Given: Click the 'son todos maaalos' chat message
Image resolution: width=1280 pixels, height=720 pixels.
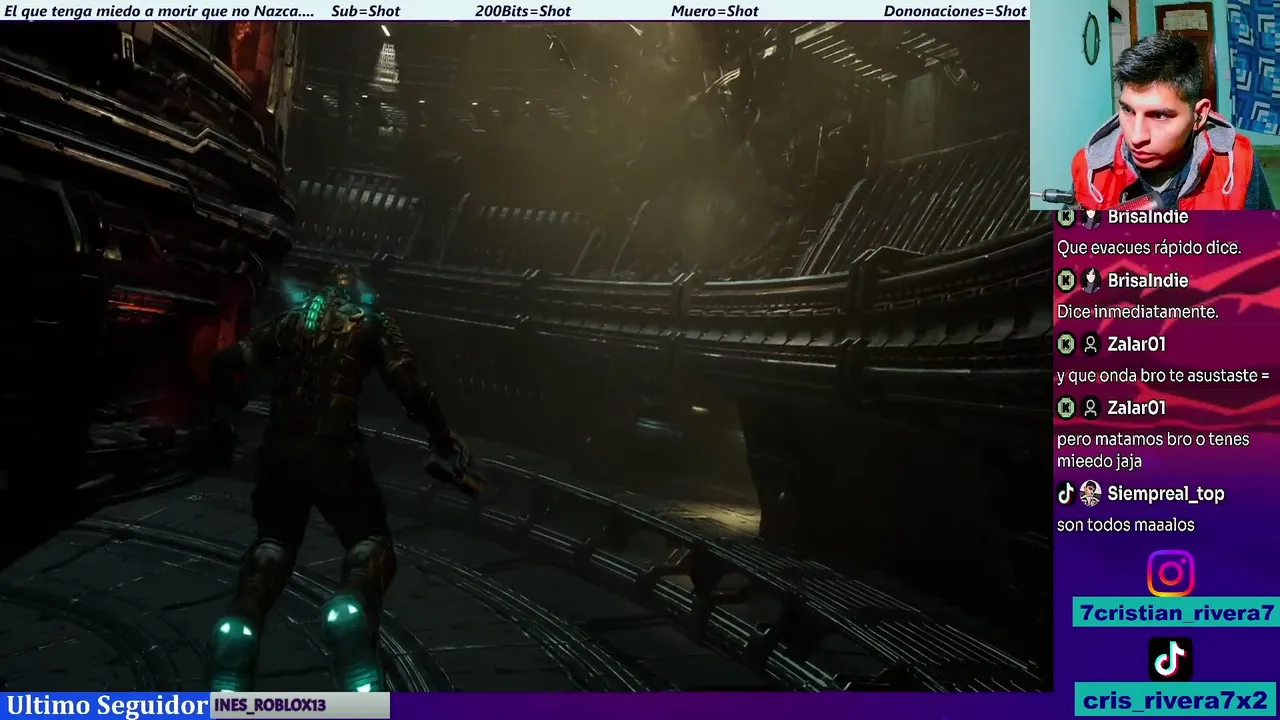Looking at the screenshot, I should click(x=1126, y=525).
